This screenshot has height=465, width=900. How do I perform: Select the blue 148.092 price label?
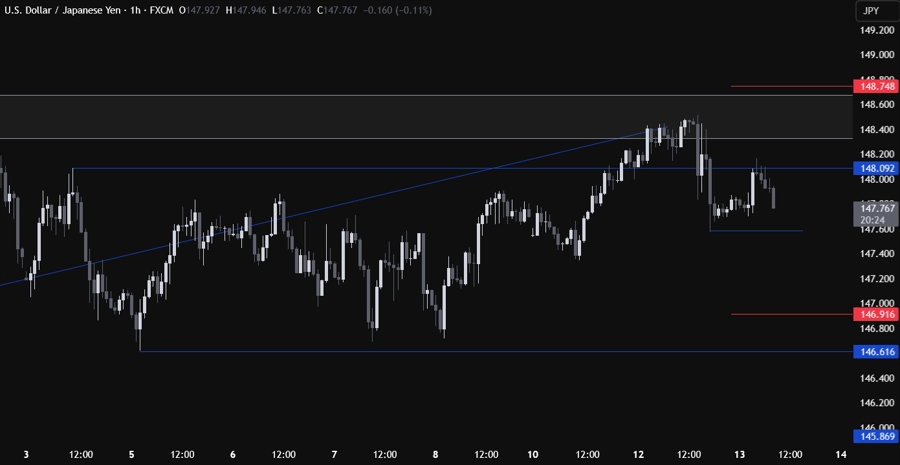(x=874, y=168)
